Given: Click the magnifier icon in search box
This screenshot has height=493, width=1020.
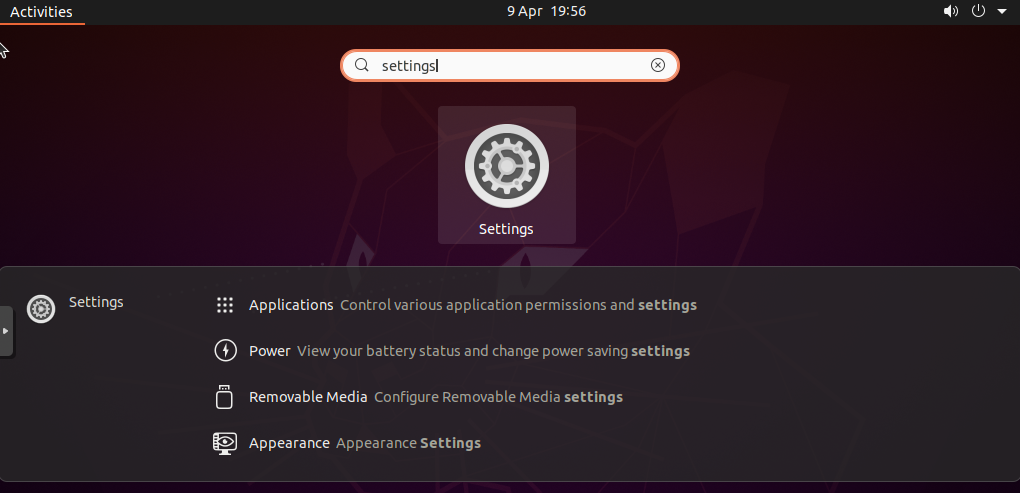Looking at the screenshot, I should [362, 65].
